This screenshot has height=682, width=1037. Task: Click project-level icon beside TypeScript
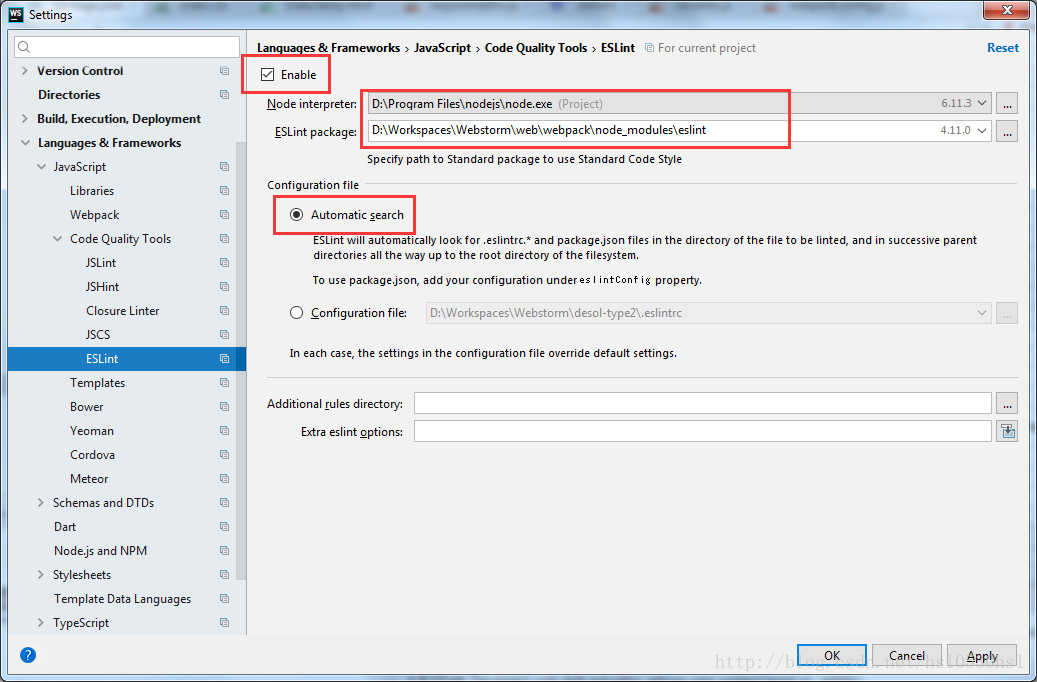(224, 622)
